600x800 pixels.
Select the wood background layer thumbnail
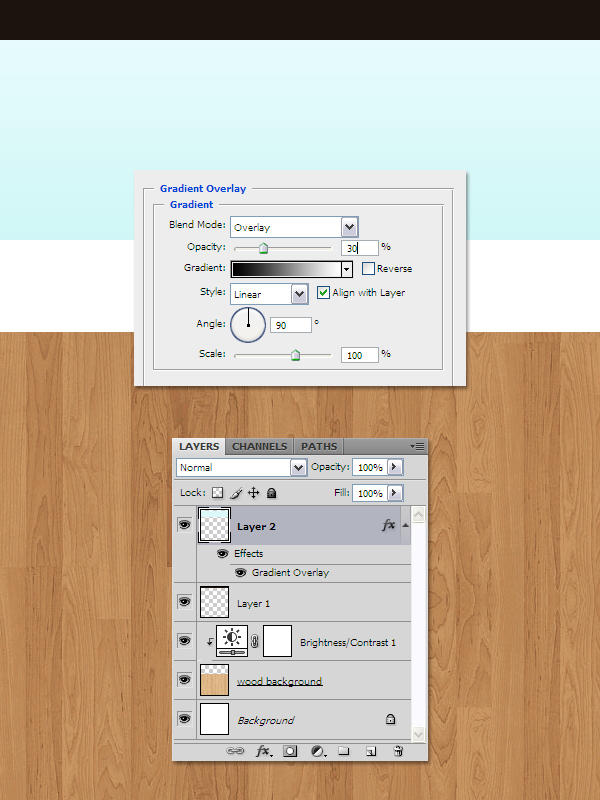pyautogui.click(x=214, y=680)
